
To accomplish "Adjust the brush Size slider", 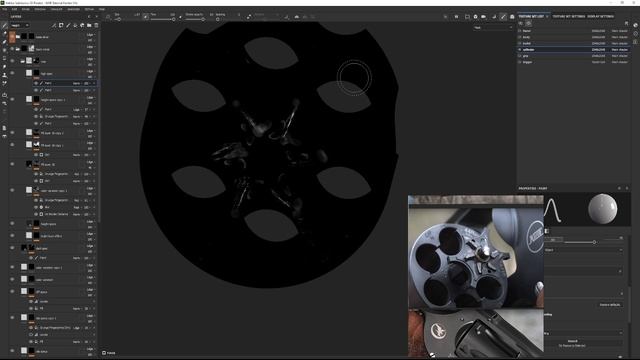I will [118, 19].
